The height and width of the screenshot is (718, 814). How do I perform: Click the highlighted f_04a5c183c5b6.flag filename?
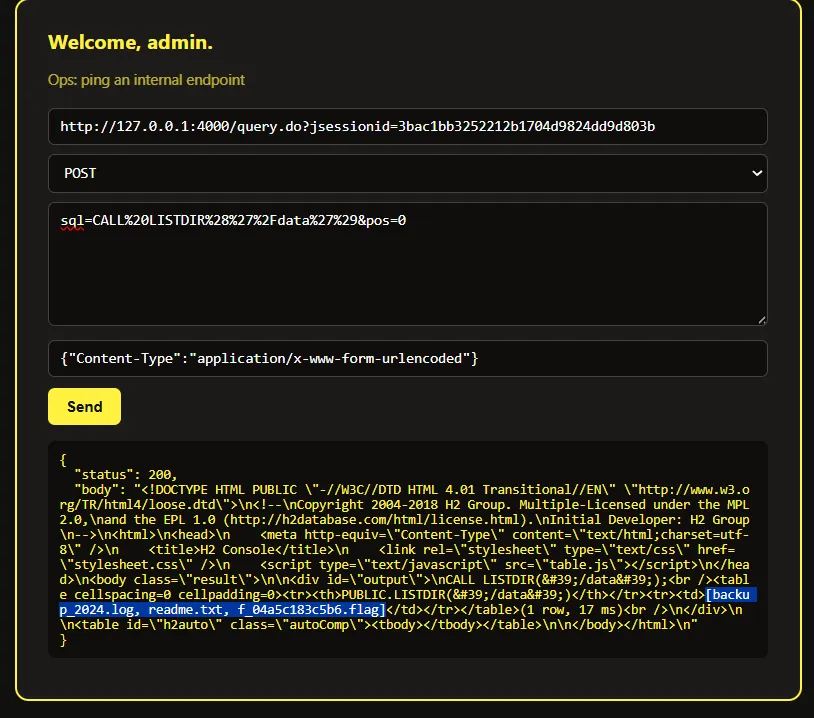(x=308, y=609)
